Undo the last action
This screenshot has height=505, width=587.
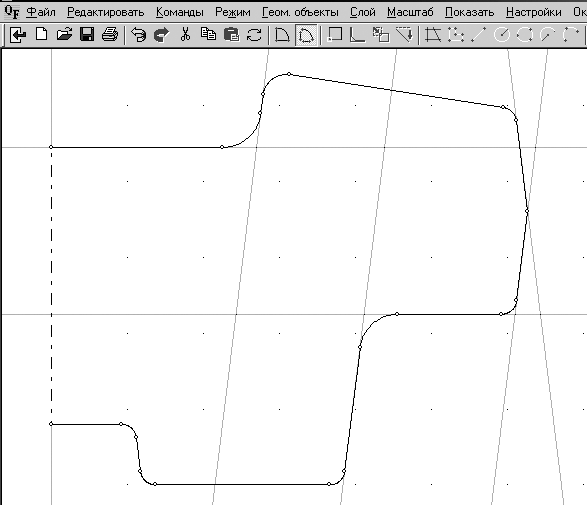[139, 35]
